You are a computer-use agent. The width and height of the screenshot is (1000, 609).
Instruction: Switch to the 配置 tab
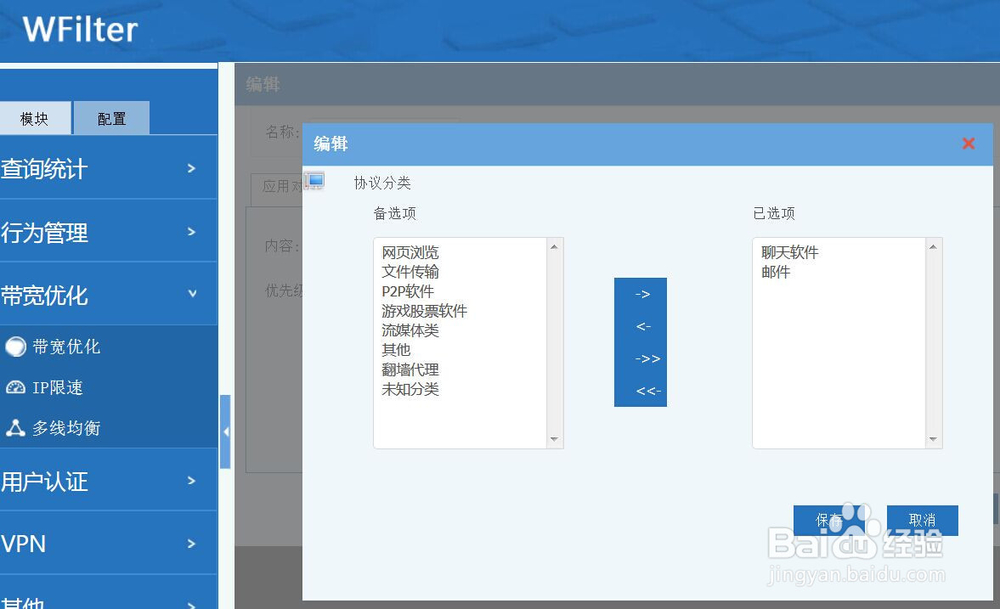pos(112,119)
